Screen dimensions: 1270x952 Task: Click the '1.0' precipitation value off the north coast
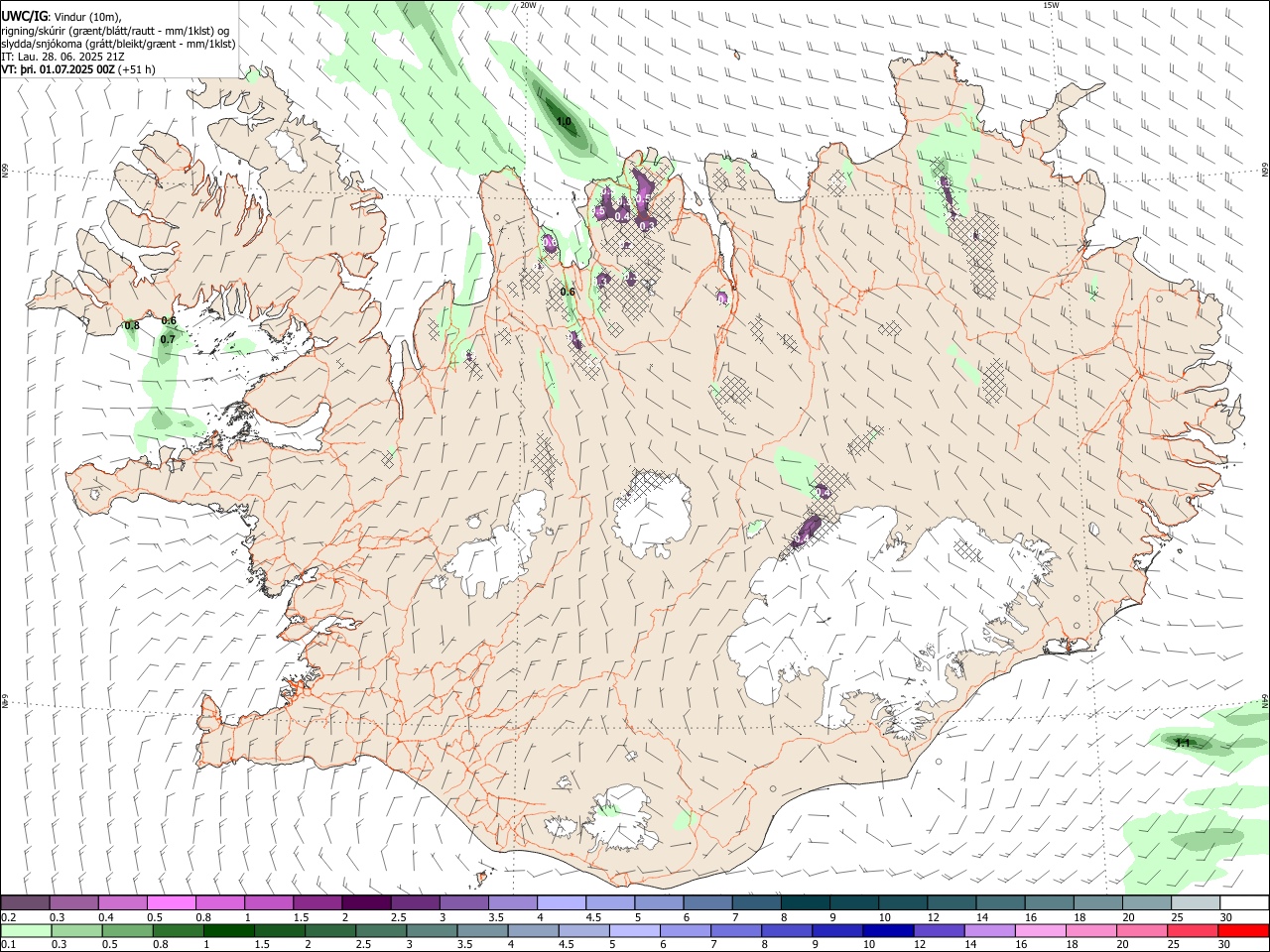564,122
